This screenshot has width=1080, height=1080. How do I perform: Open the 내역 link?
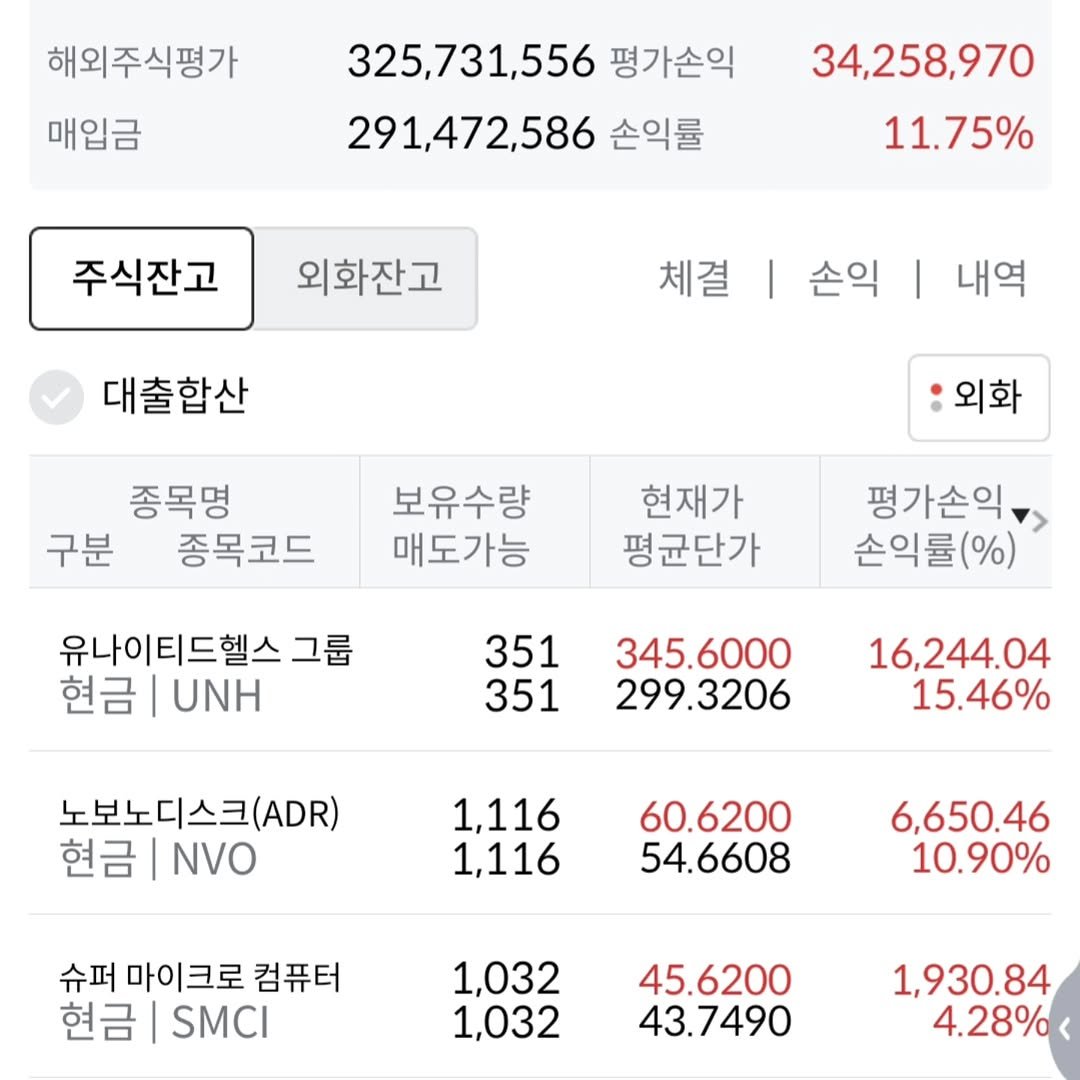click(991, 278)
